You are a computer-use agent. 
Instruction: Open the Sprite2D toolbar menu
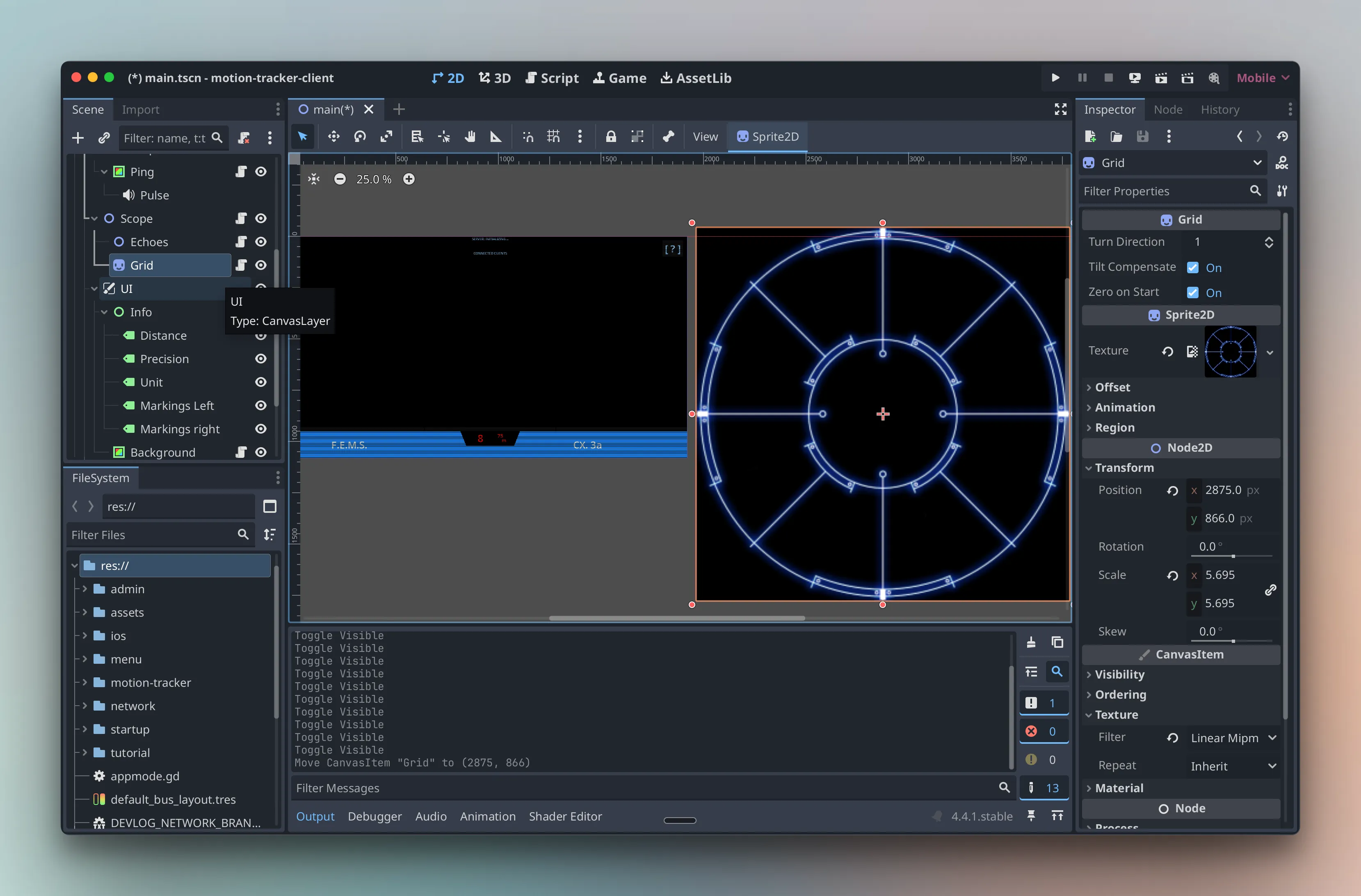click(767, 136)
